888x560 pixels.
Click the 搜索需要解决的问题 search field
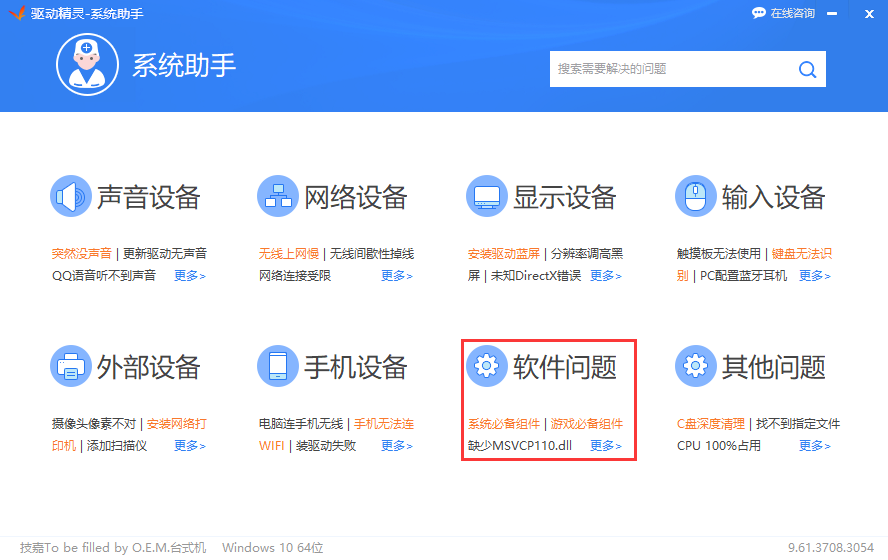[x=670, y=69]
